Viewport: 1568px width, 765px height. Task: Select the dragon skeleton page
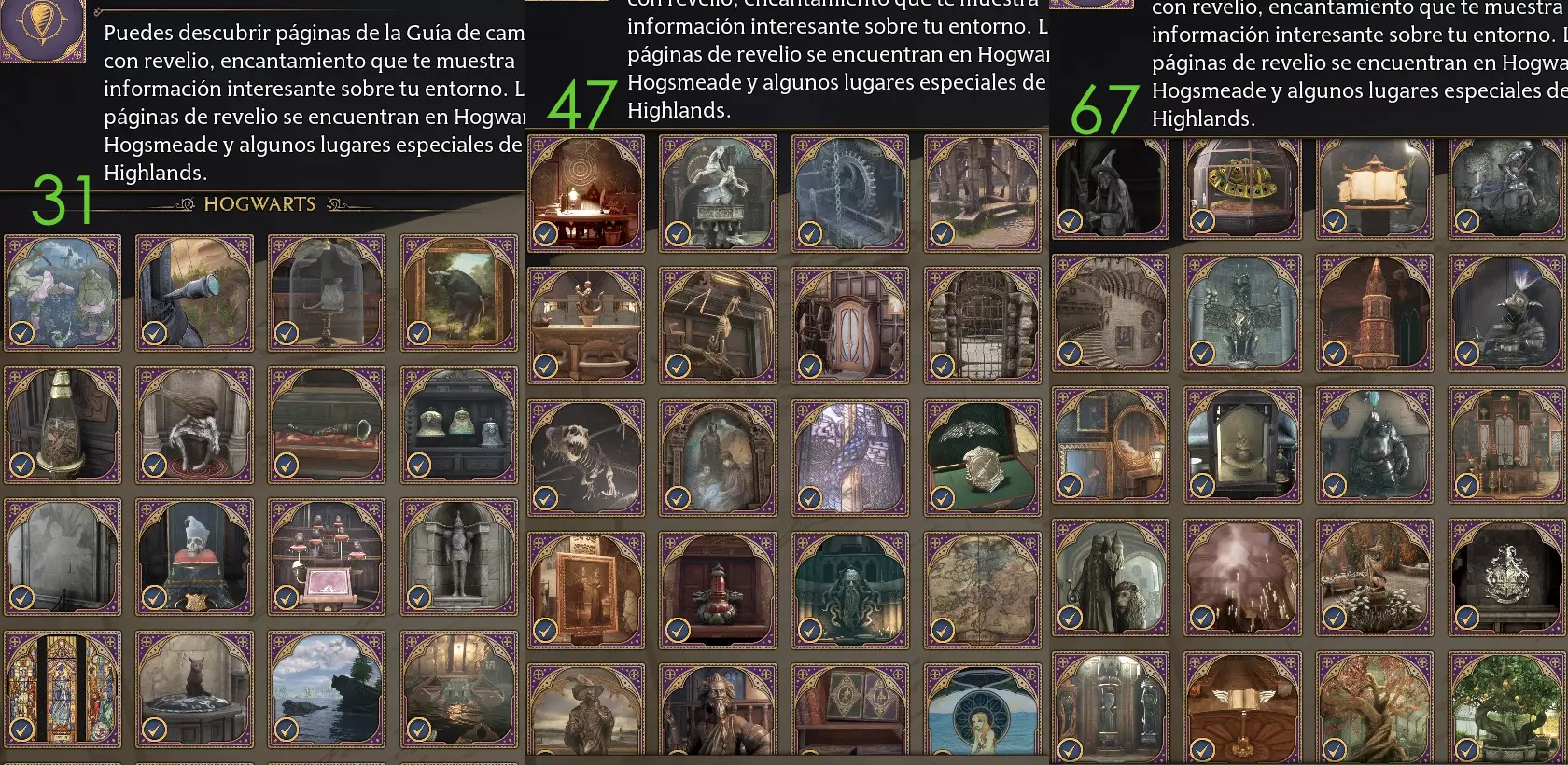(586, 458)
